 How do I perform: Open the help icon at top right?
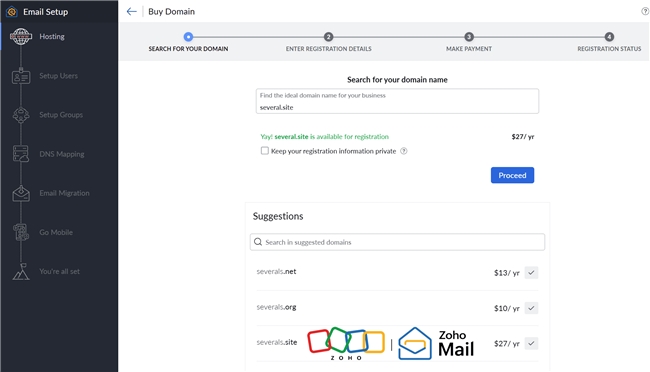coord(645,12)
